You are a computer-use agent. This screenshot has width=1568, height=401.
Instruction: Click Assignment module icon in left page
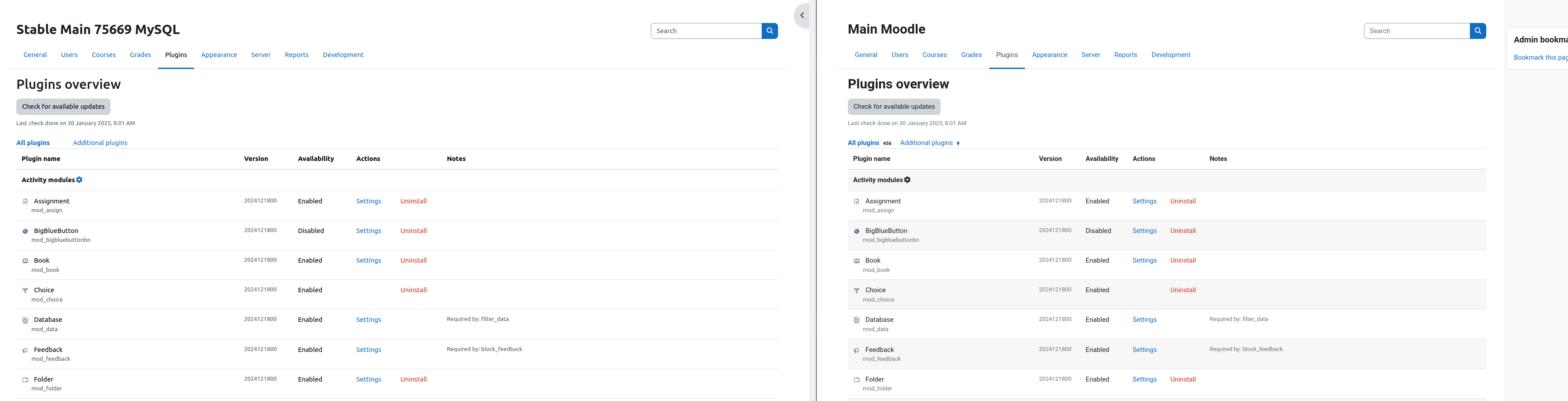25,202
